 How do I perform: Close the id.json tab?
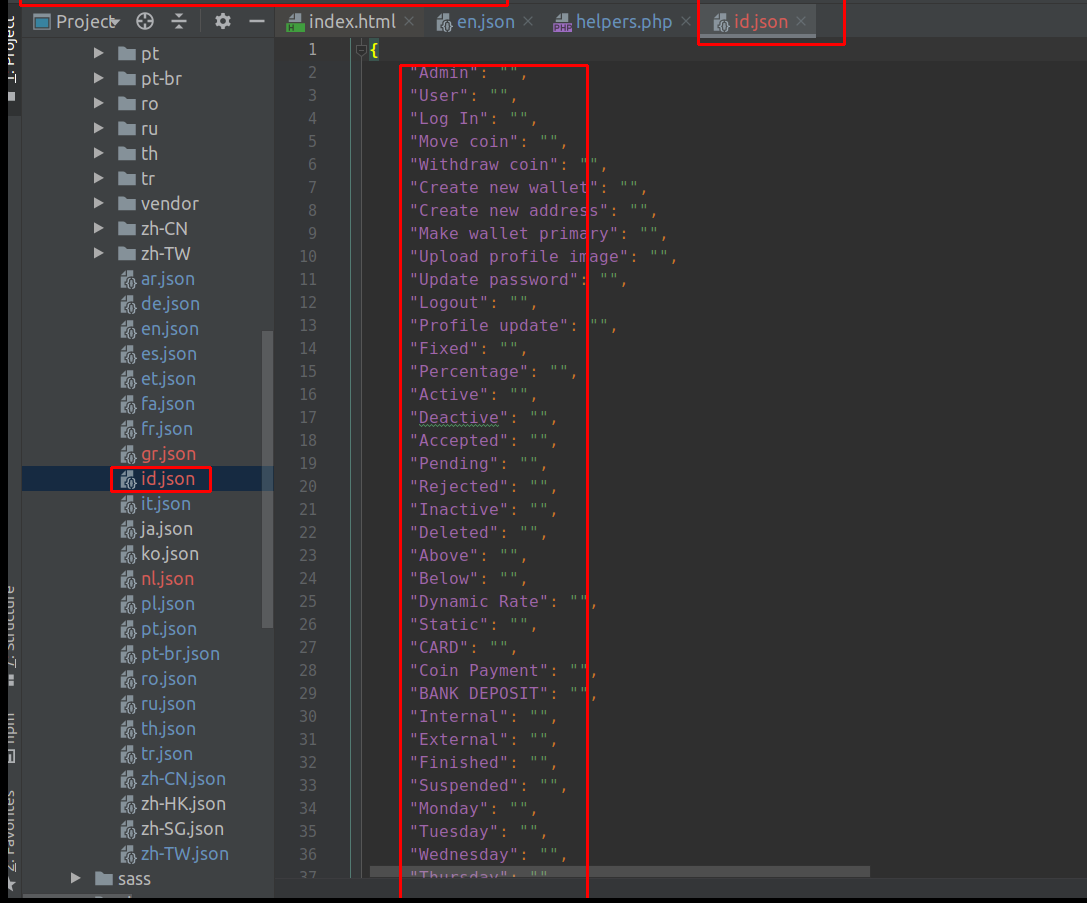801,21
